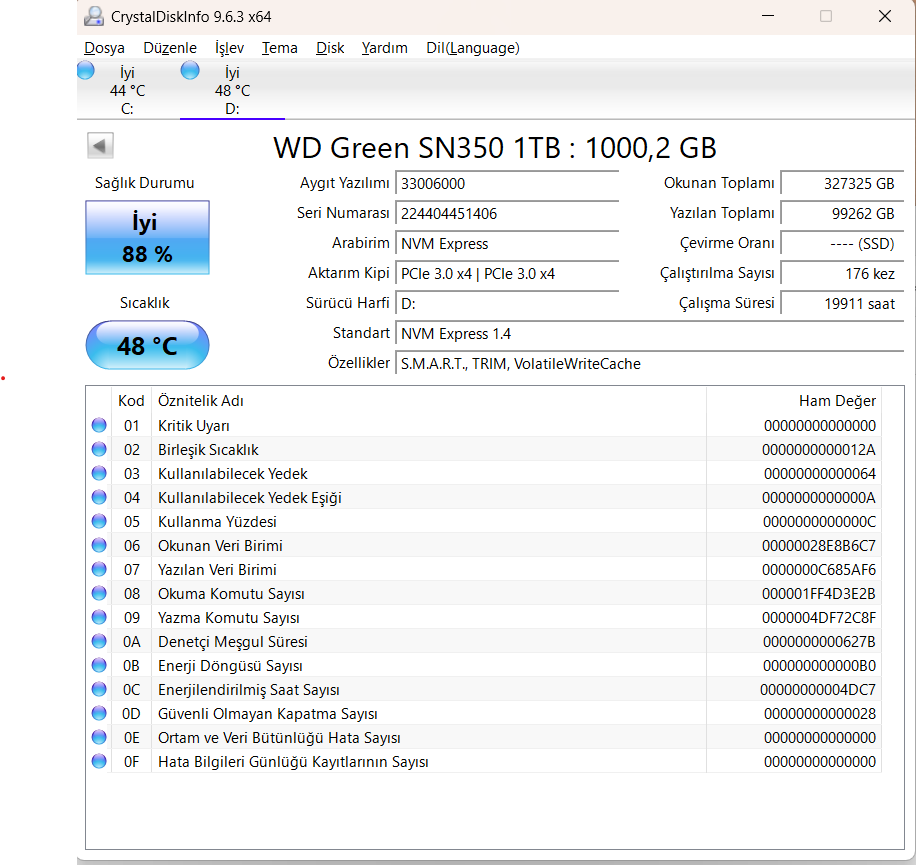Click the Kullanma Yüzdesi attribute name
This screenshot has width=916, height=865.
click(217, 522)
